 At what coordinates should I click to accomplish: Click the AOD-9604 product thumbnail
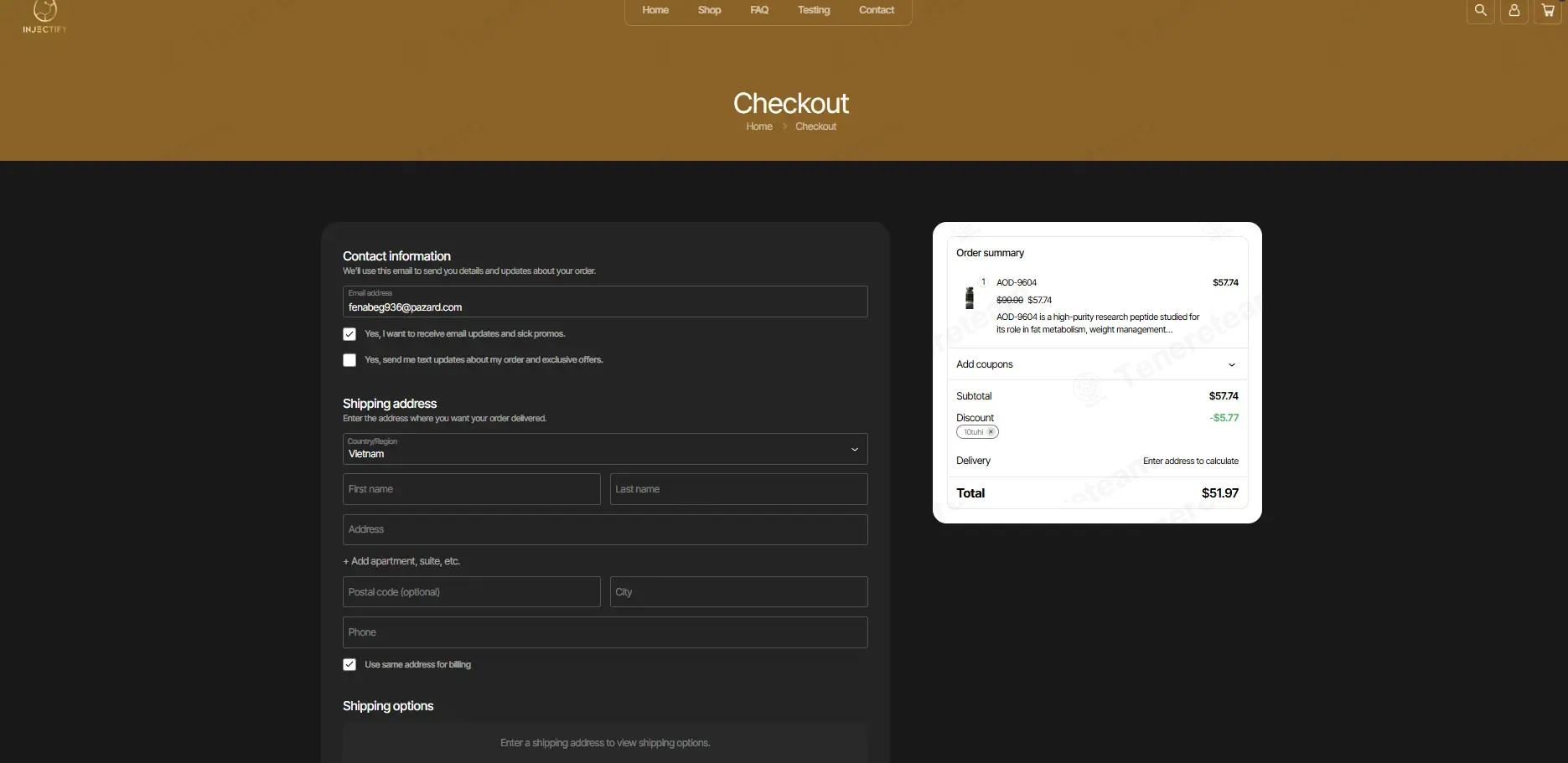[970, 297]
